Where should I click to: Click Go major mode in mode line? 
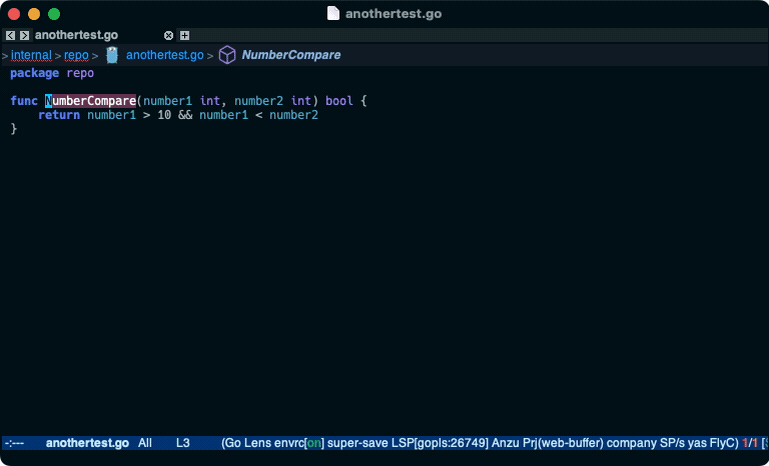[x=233, y=443]
